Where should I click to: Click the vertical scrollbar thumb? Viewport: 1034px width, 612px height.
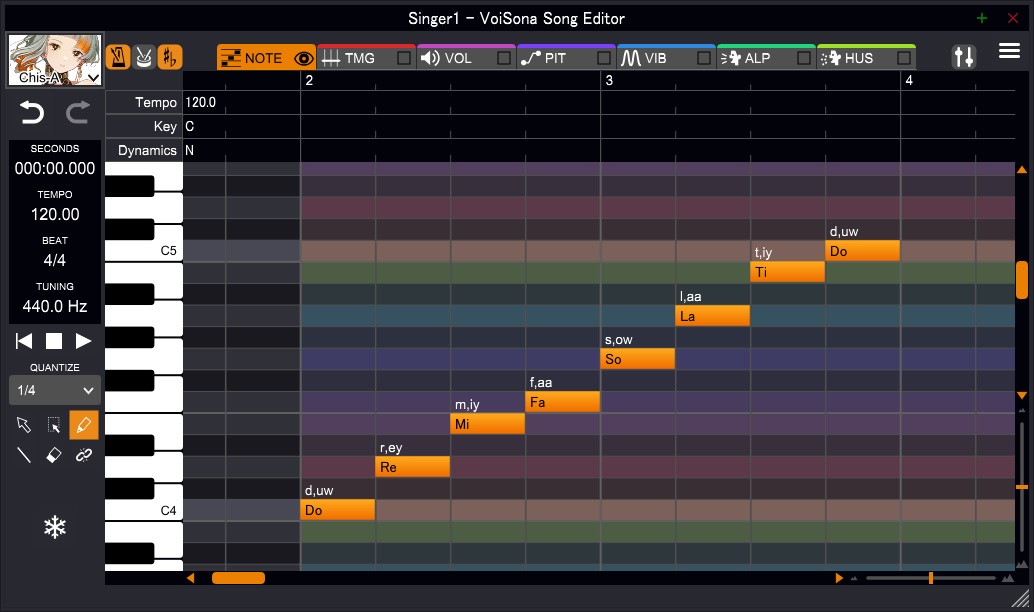pos(1021,280)
